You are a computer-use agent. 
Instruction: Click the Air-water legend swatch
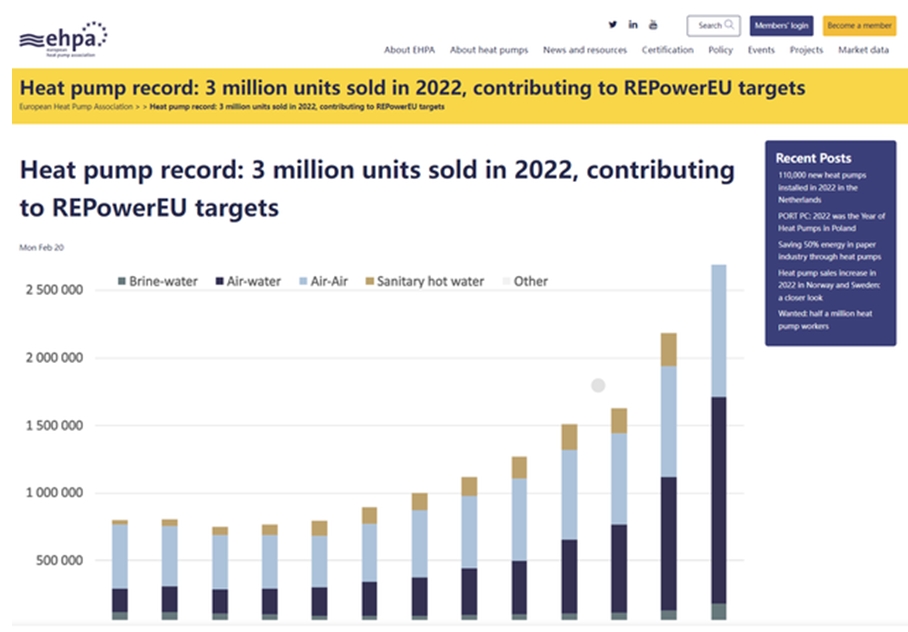(219, 281)
